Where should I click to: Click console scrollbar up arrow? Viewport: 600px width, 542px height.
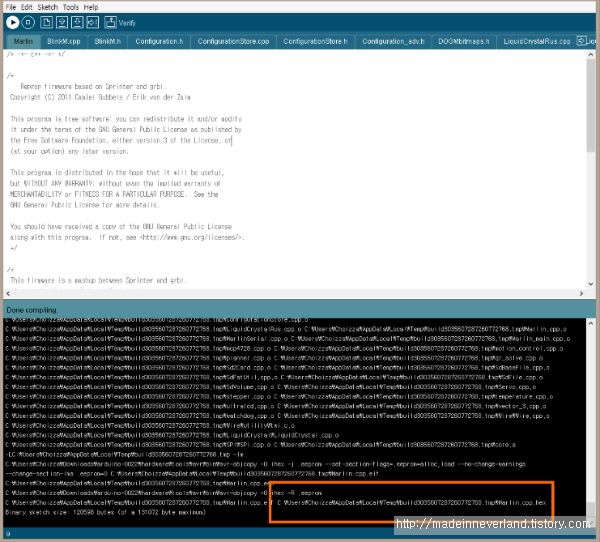[591, 323]
